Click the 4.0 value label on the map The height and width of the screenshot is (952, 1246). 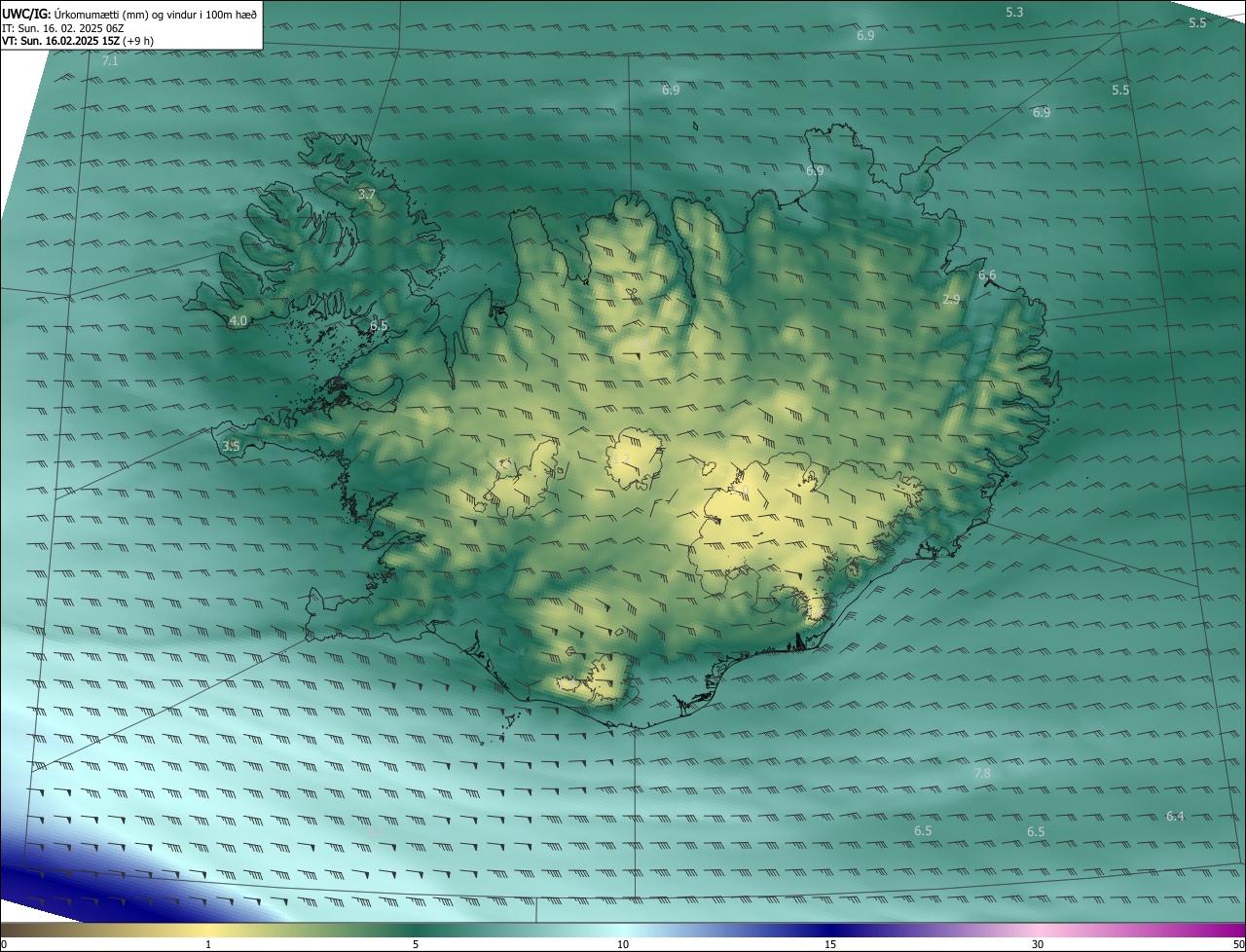(238, 320)
